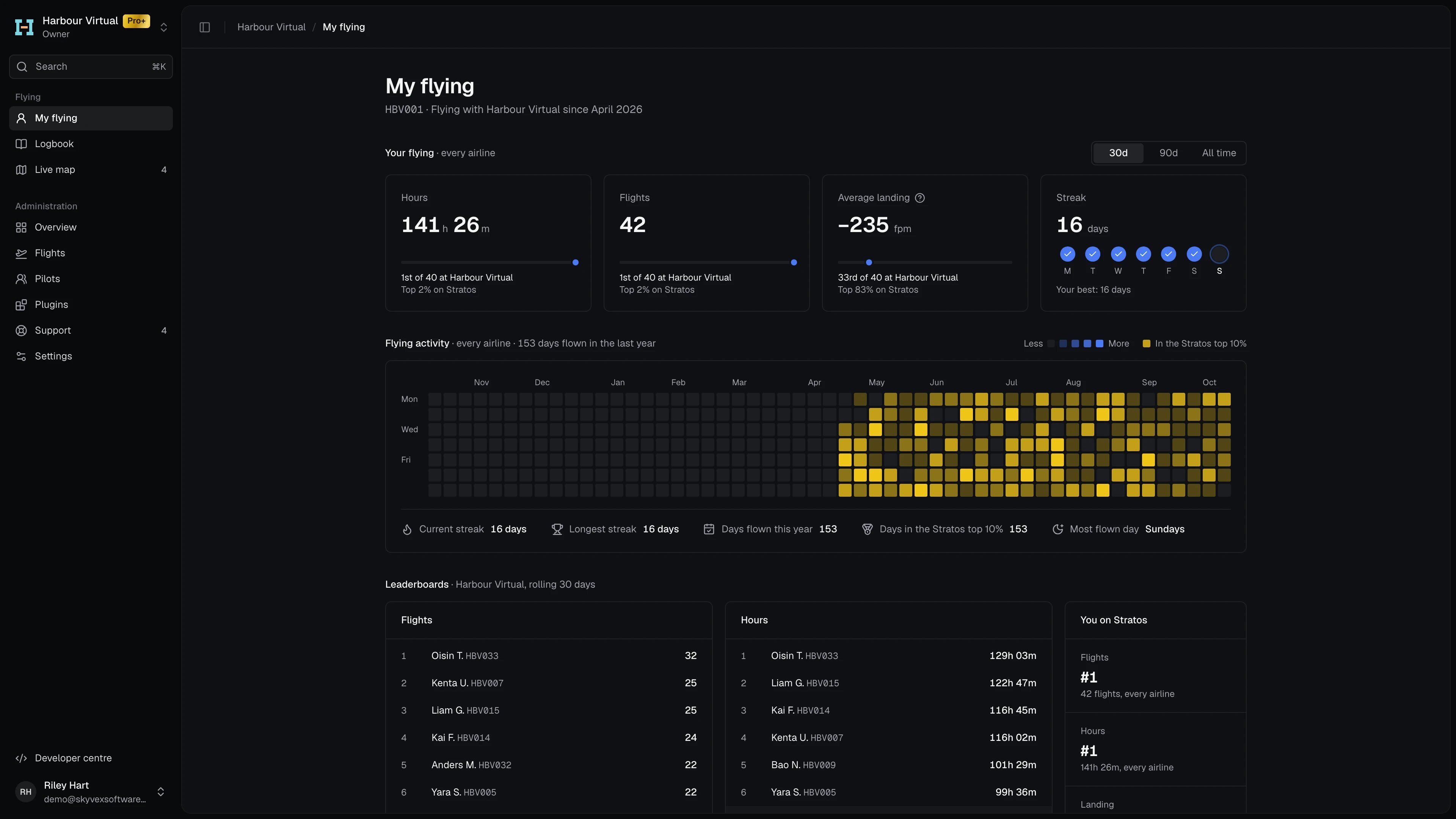The height and width of the screenshot is (819, 1456).
Task: Switch to the 90d time range
Action: tap(1168, 153)
